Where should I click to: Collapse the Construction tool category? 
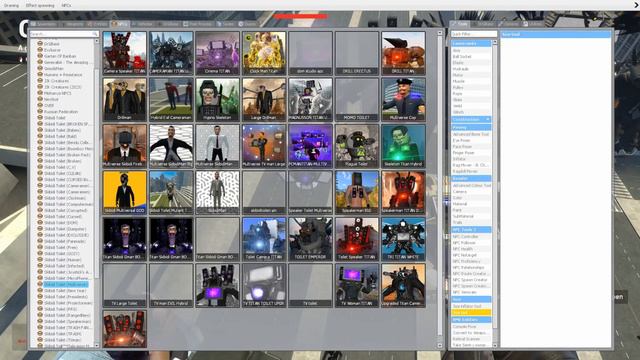[x=471, y=119]
